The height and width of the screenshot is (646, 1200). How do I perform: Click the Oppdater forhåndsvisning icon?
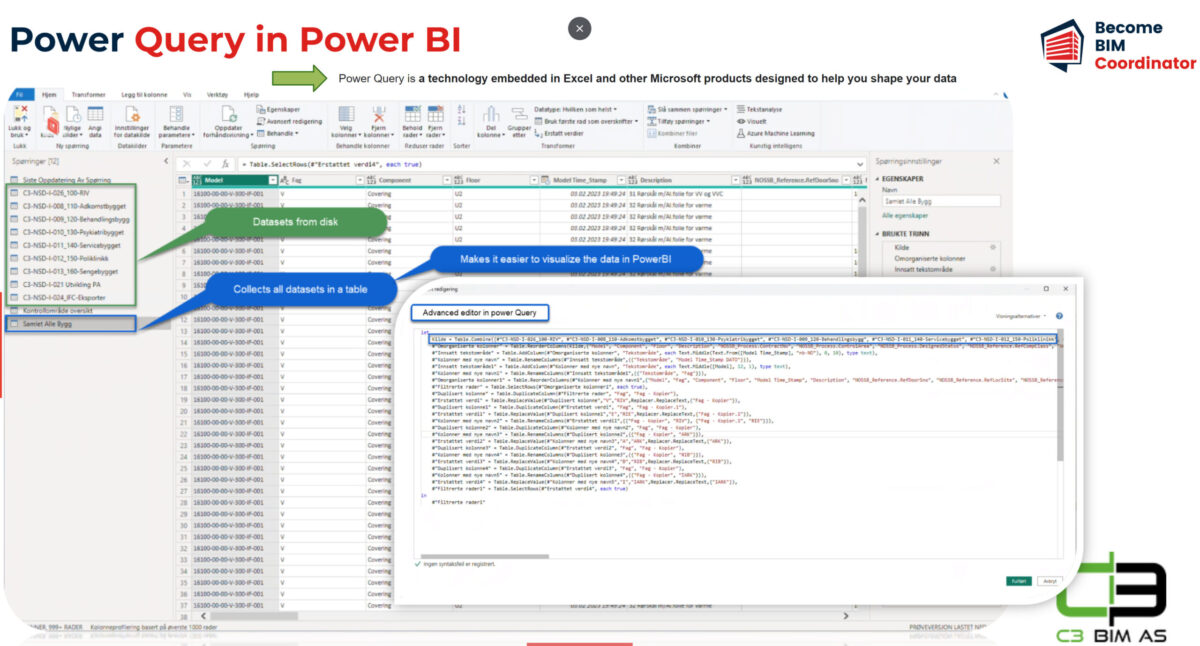[229, 114]
